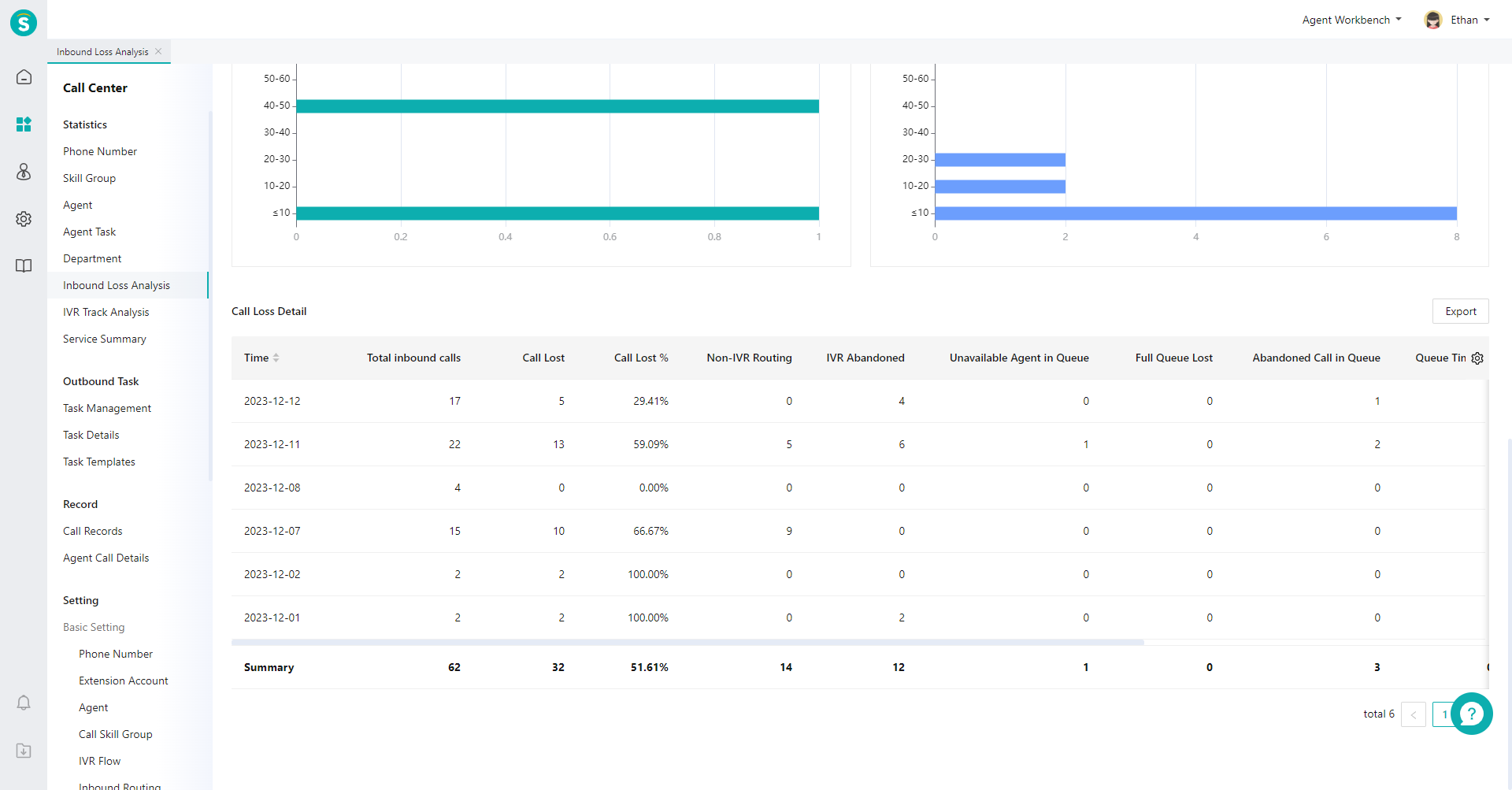Viewport: 1512px width, 790px height.
Task: Click the total 6 pagination label
Action: coord(1379,714)
